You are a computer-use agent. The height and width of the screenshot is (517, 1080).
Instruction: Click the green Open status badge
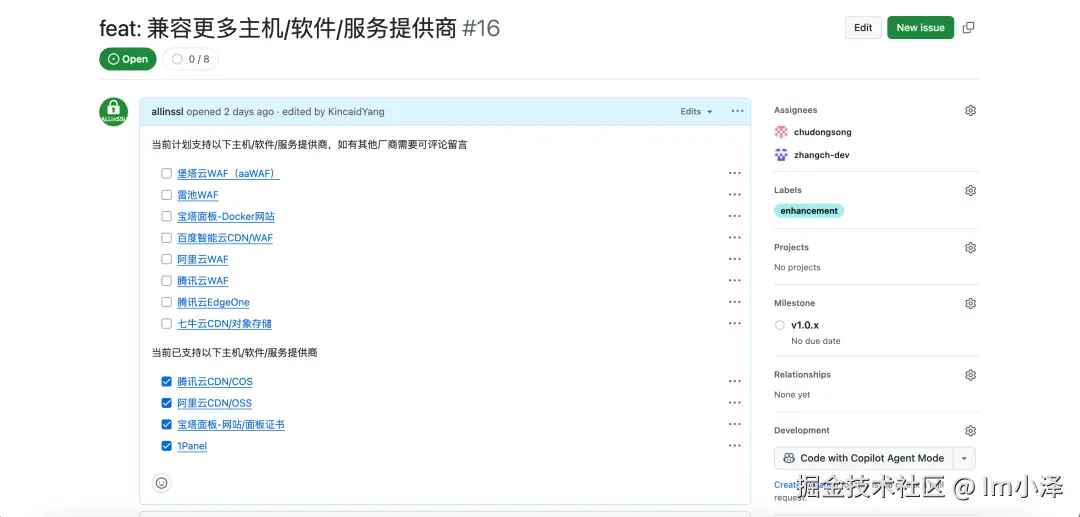[x=128, y=59]
